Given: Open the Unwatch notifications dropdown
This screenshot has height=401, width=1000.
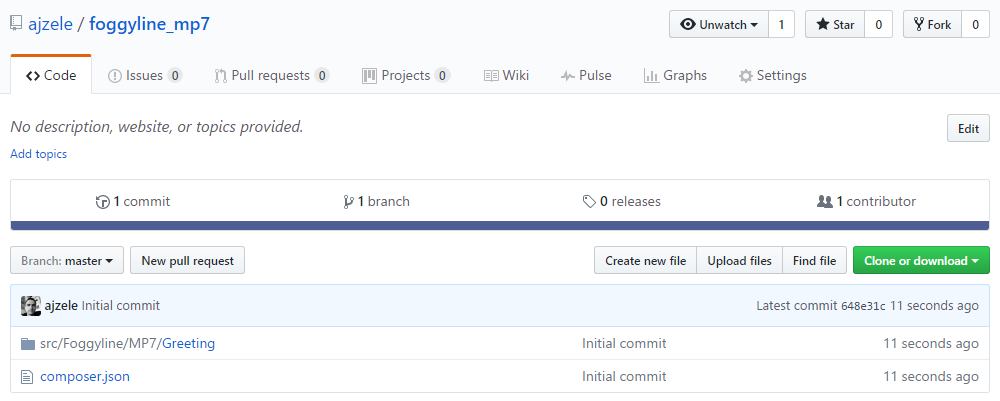Looking at the screenshot, I should (719, 25).
